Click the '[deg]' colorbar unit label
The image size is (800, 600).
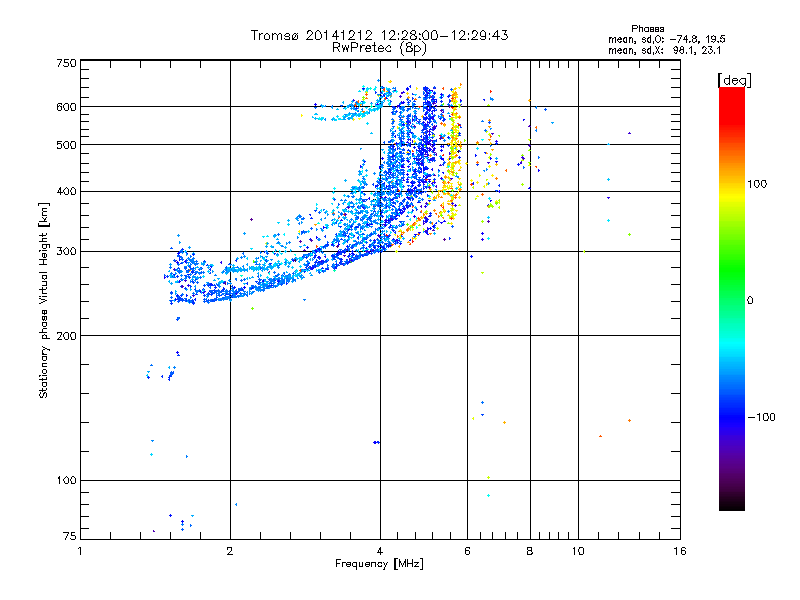click(734, 80)
